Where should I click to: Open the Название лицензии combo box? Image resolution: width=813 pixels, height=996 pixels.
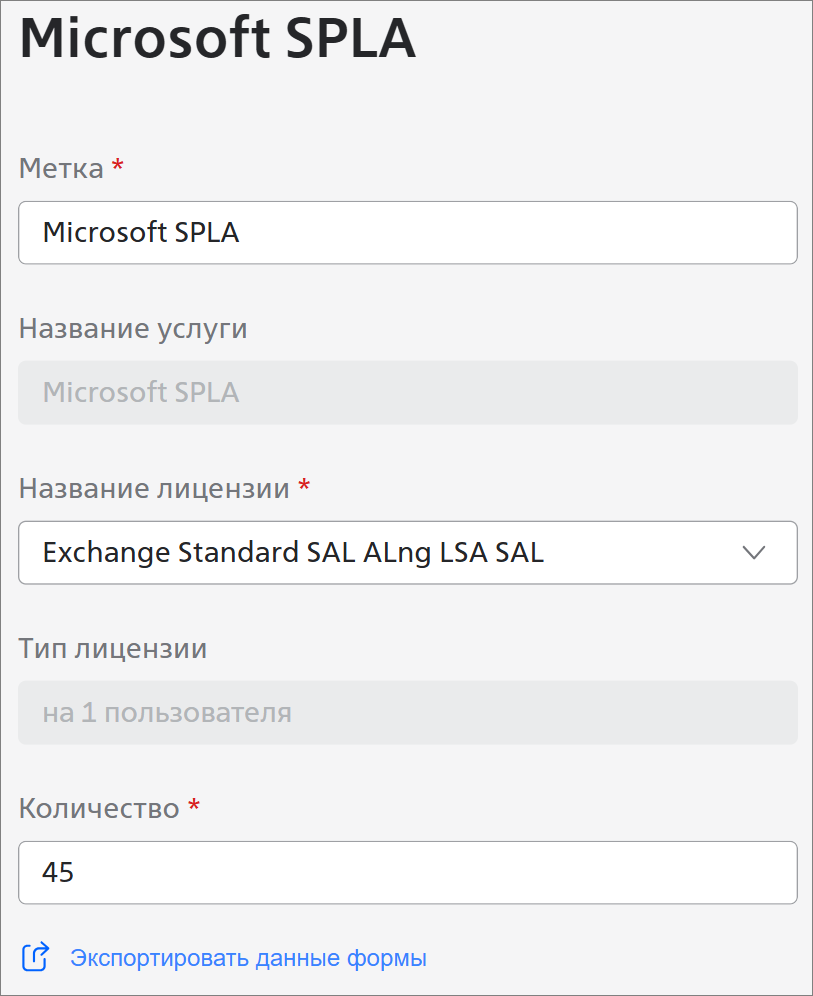[407, 553]
